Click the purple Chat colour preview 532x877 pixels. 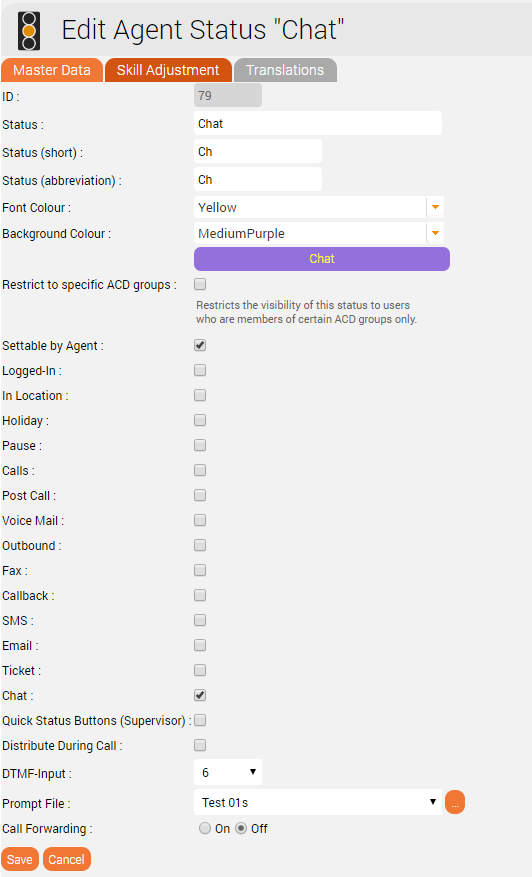tap(322, 259)
